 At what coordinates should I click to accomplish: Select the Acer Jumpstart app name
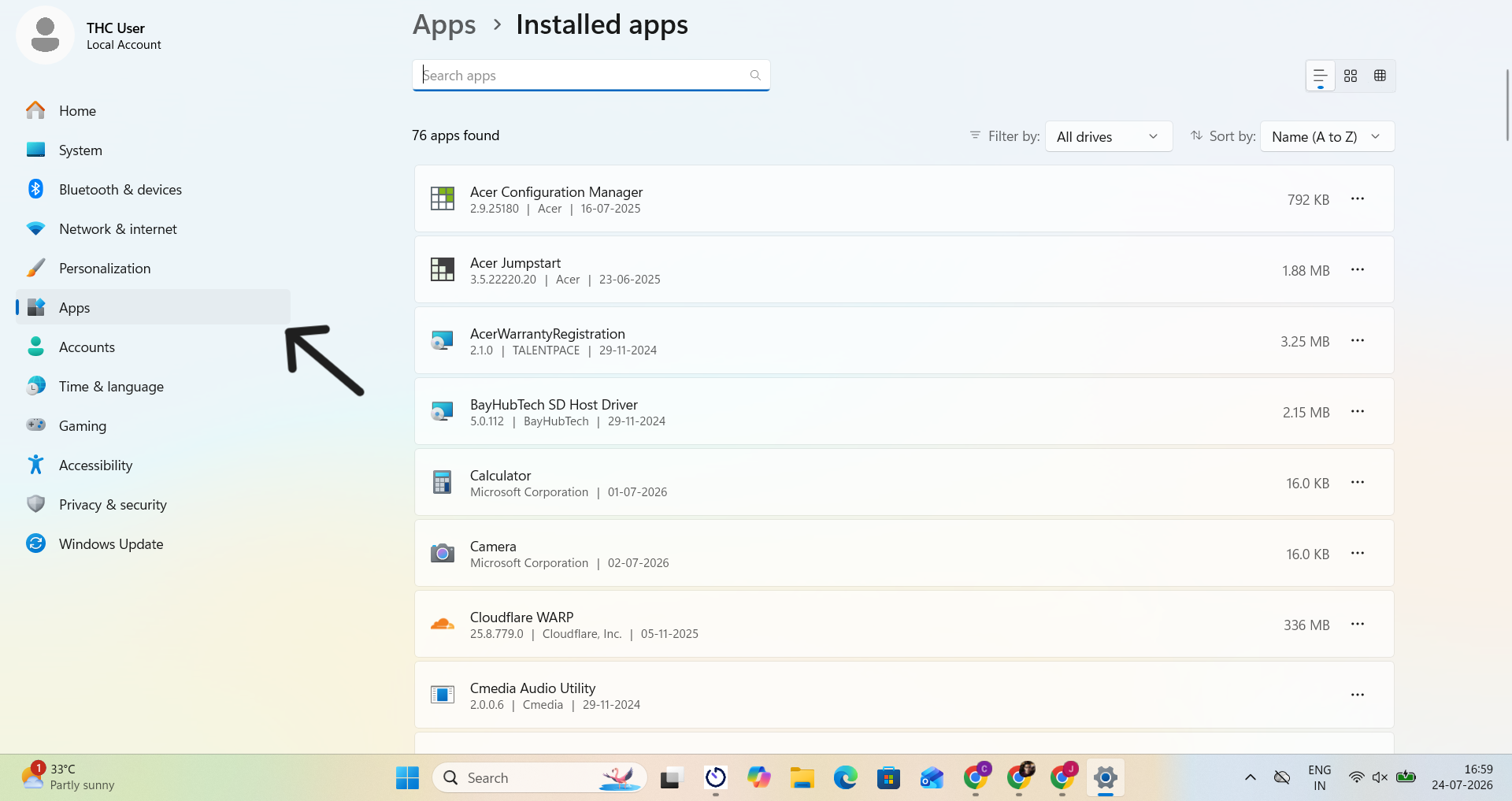coord(516,263)
